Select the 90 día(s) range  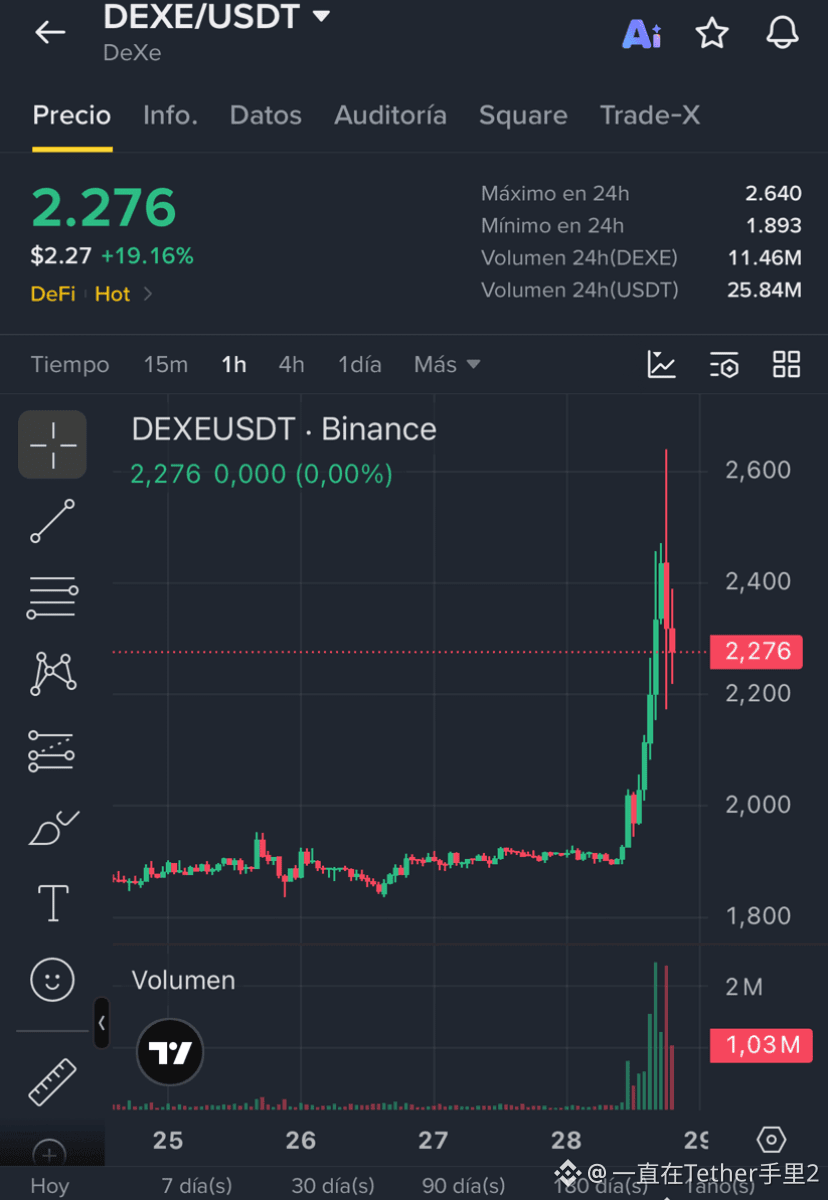[463, 1186]
